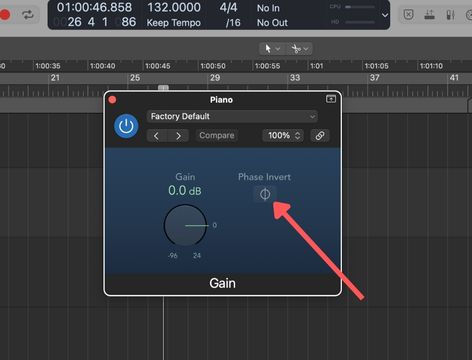Click bar 37 on the ruler
The height and width of the screenshot is (360, 472).
[374, 78]
